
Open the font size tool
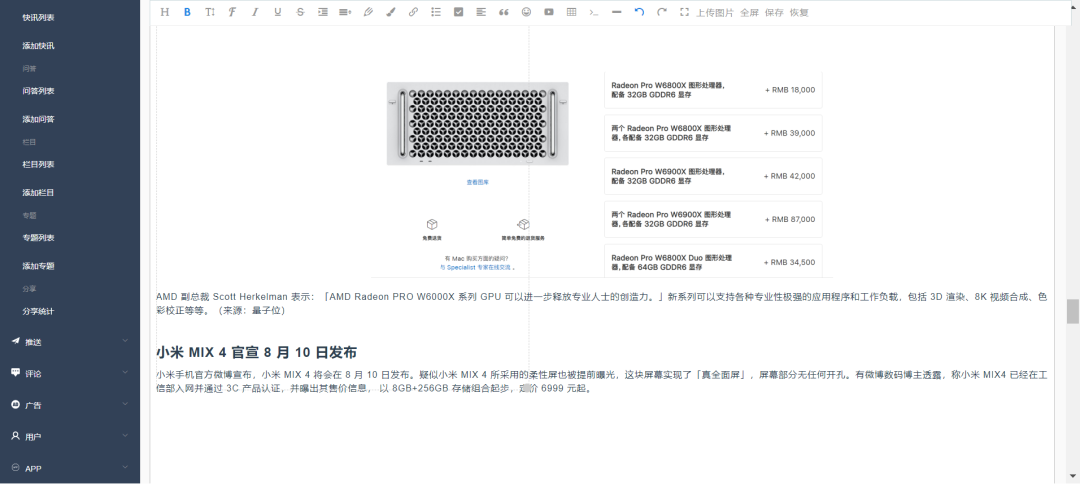pyautogui.click(x=210, y=12)
